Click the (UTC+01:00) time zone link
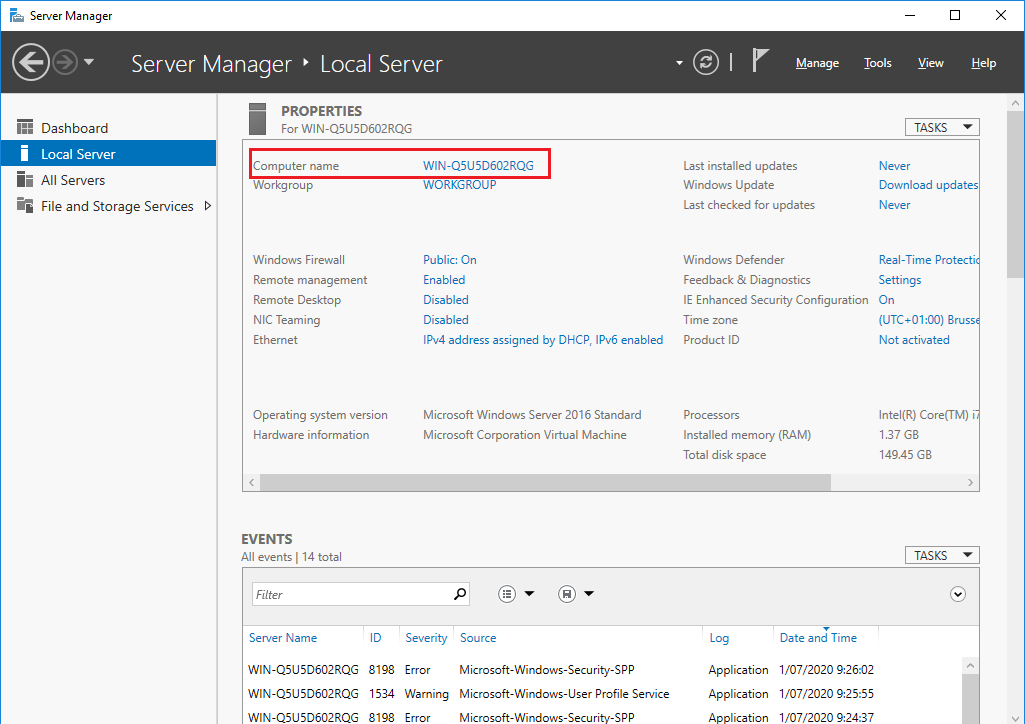This screenshot has width=1025, height=724. pos(928,320)
